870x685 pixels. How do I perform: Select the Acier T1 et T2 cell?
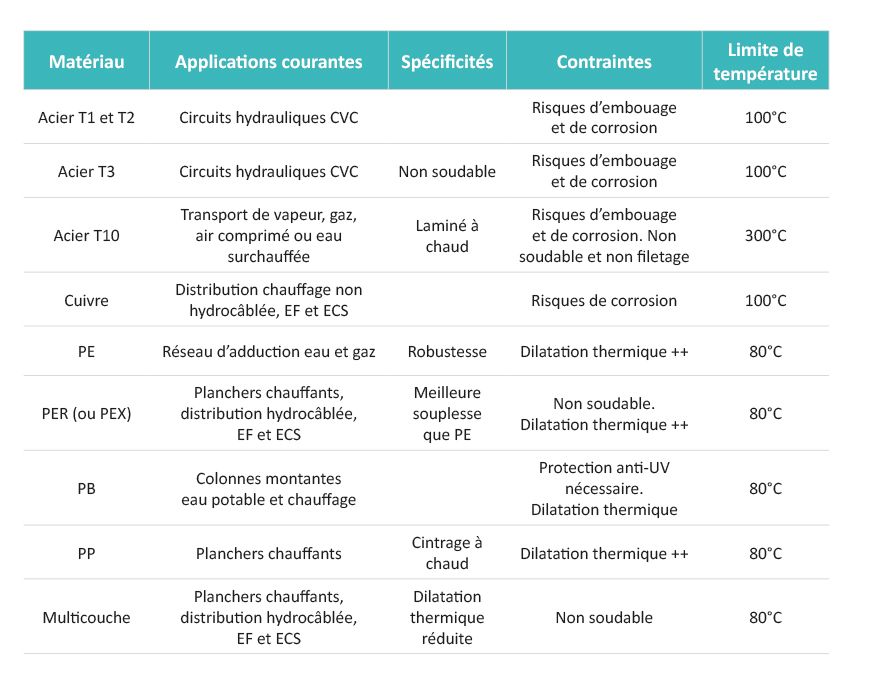click(x=87, y=118)
